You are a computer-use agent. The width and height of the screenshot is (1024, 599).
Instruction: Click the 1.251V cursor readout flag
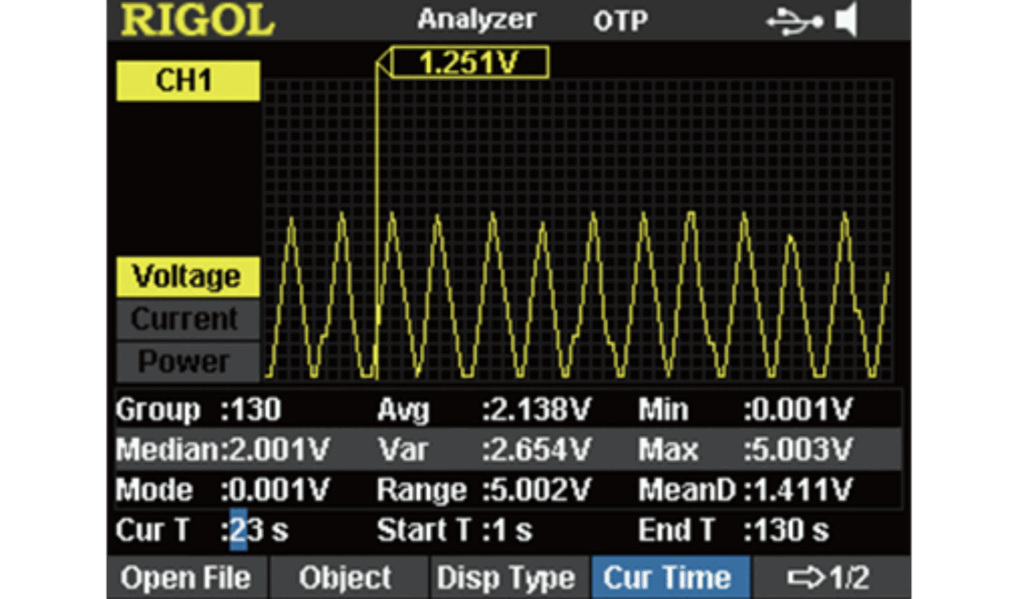point(468,65)
